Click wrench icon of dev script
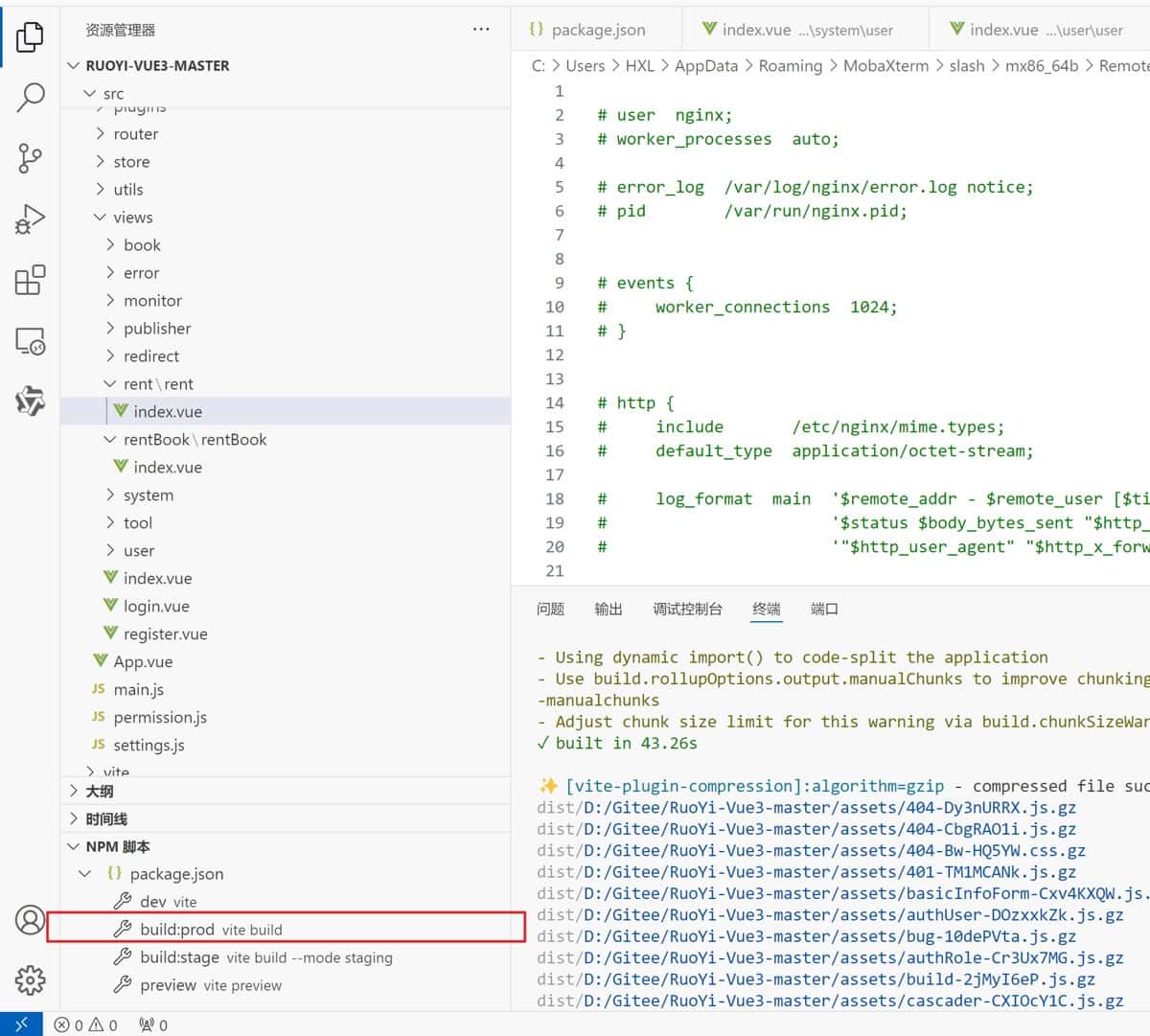 [x=123, y=901]
